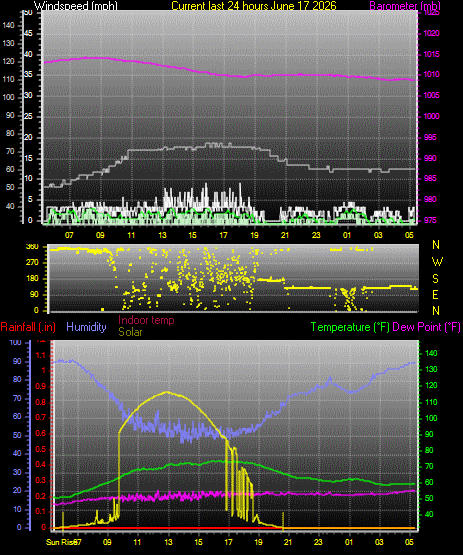The height and width of the screenshot is (555, 463).
Task: Click the 'Rainfall (.in)' legend label
Action: (28, 327)
